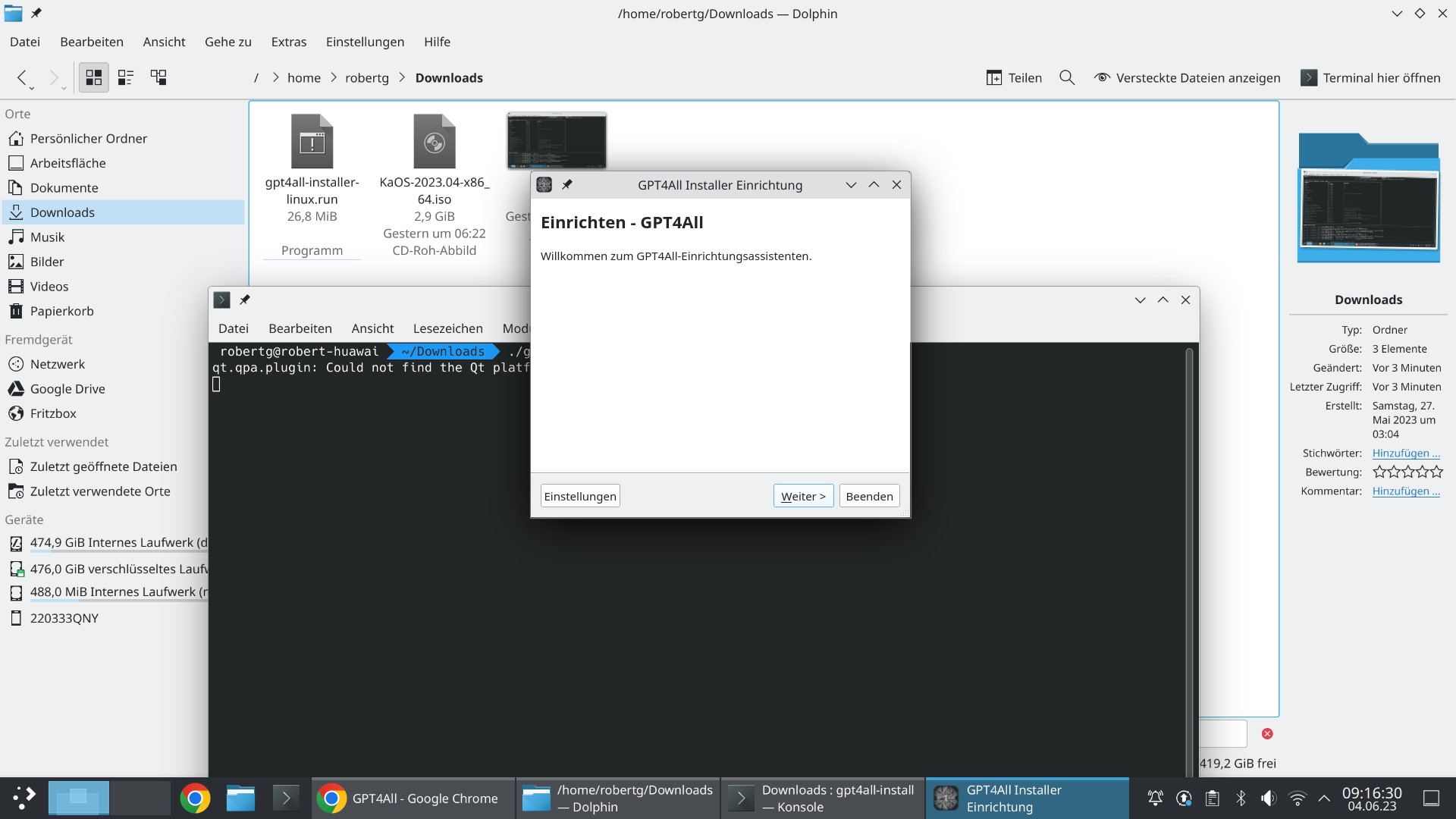
Task: Click Terminal hier öffnen
Action: point(1370,77)
